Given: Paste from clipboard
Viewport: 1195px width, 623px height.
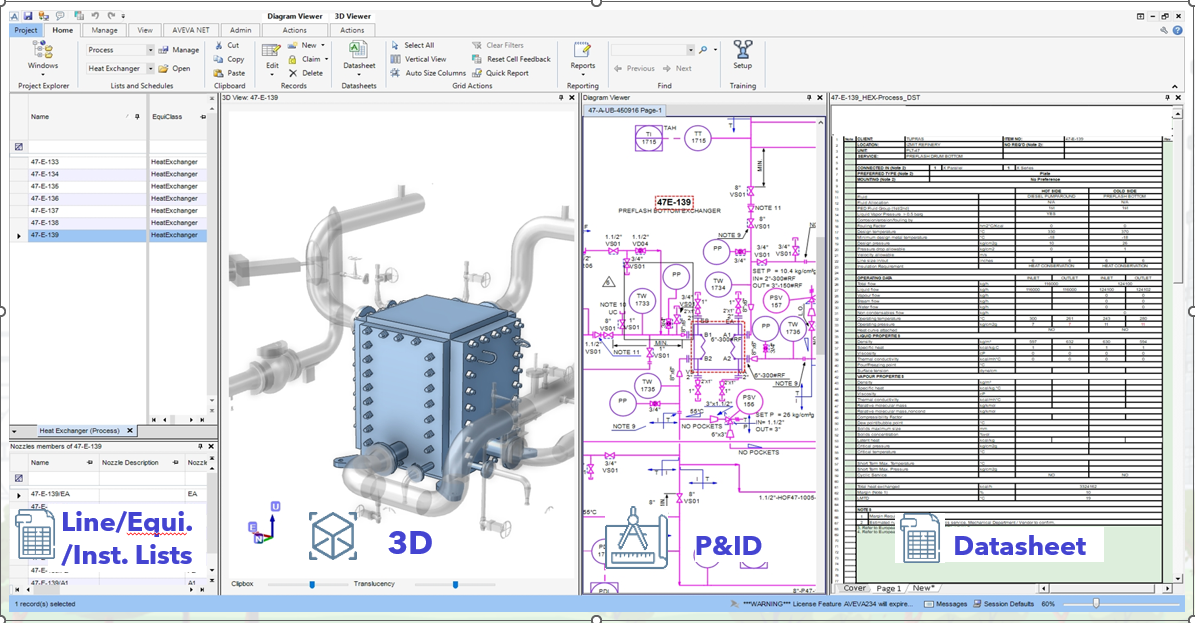Looking at the screenshot, I should (230, 73).
